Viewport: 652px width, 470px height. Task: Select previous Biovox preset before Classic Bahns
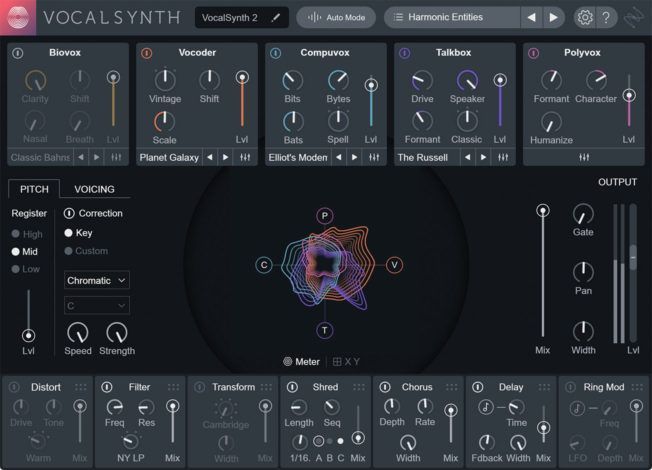point(81,157)
